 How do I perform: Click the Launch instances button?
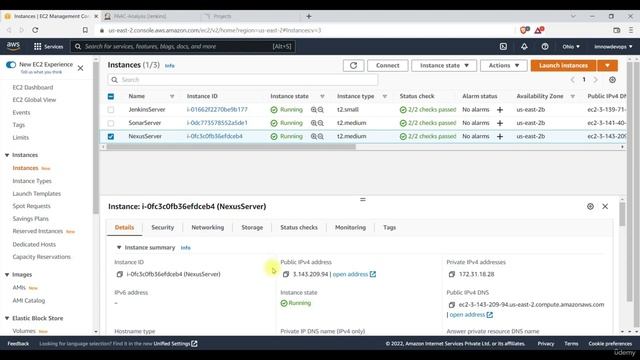pos(564,65)
